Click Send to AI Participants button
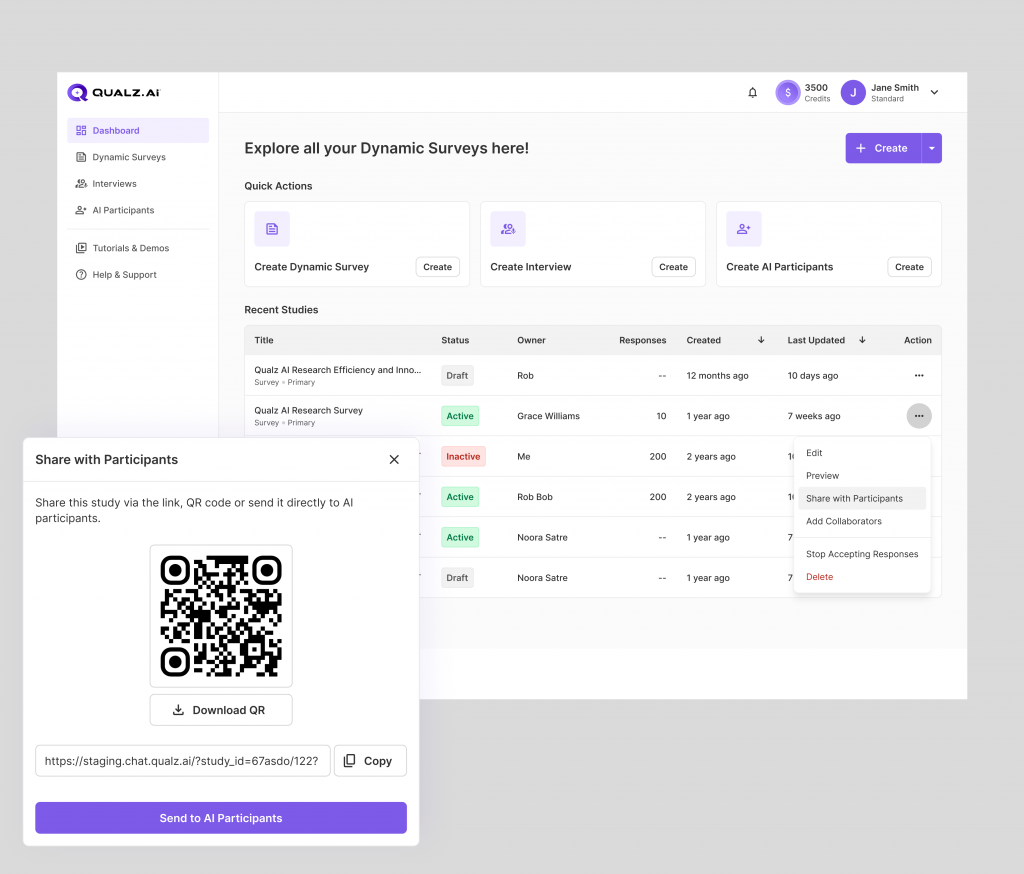This screenshot has width=1024, height=874. pos(221,818)
